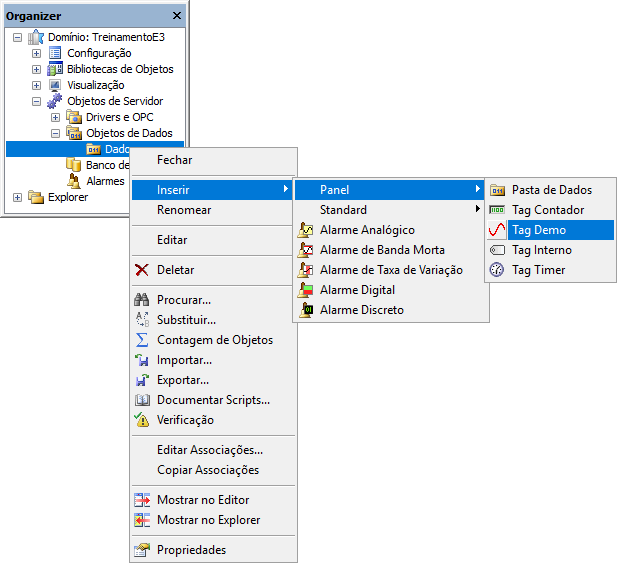617x563 pixels.
Task: Click the Tag Contador counter icon
Action: 497,210
